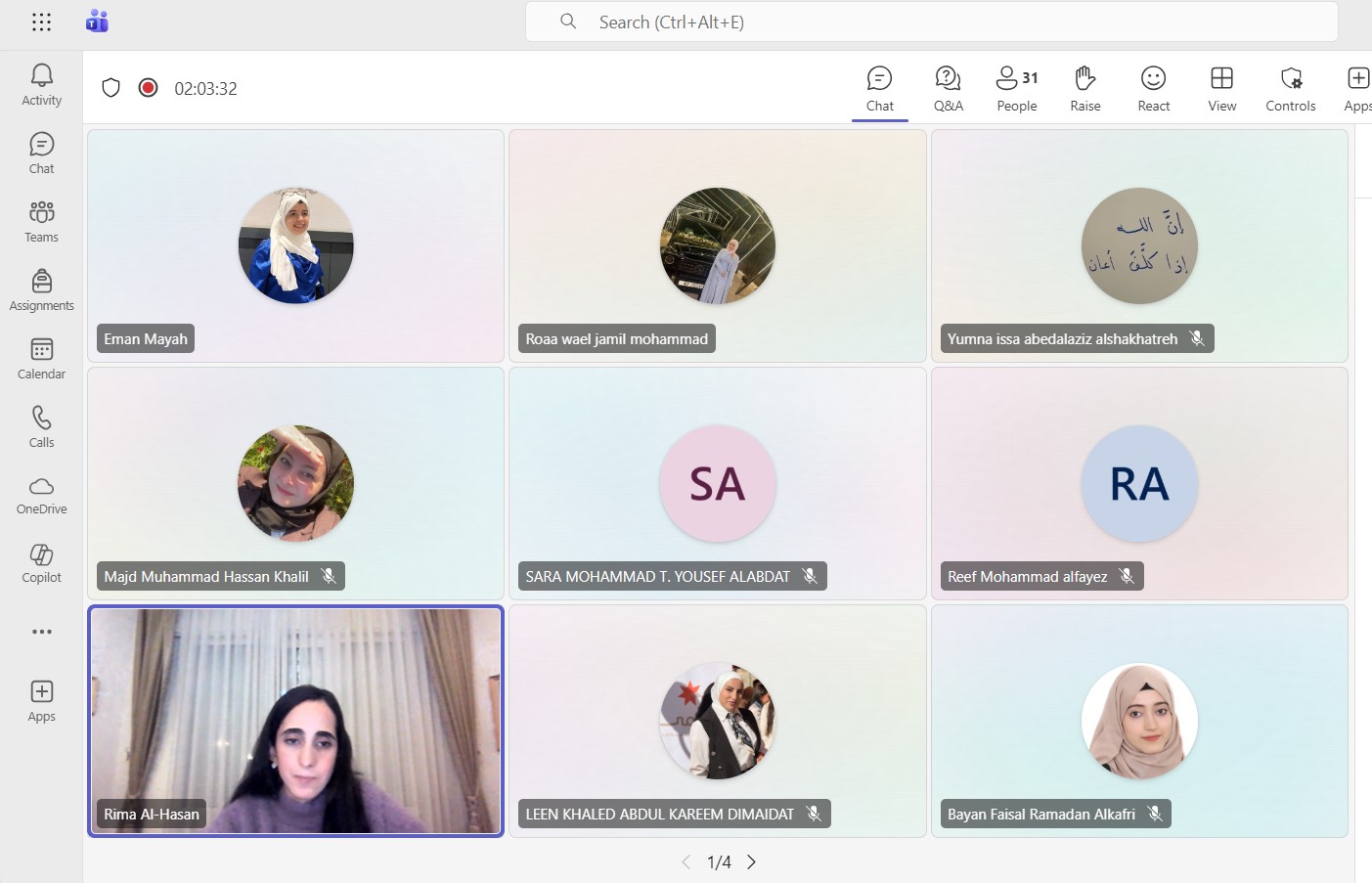This screenshot has width=1372, height=883.
Task: Go to Teams section
Action: tap(41, 222)
